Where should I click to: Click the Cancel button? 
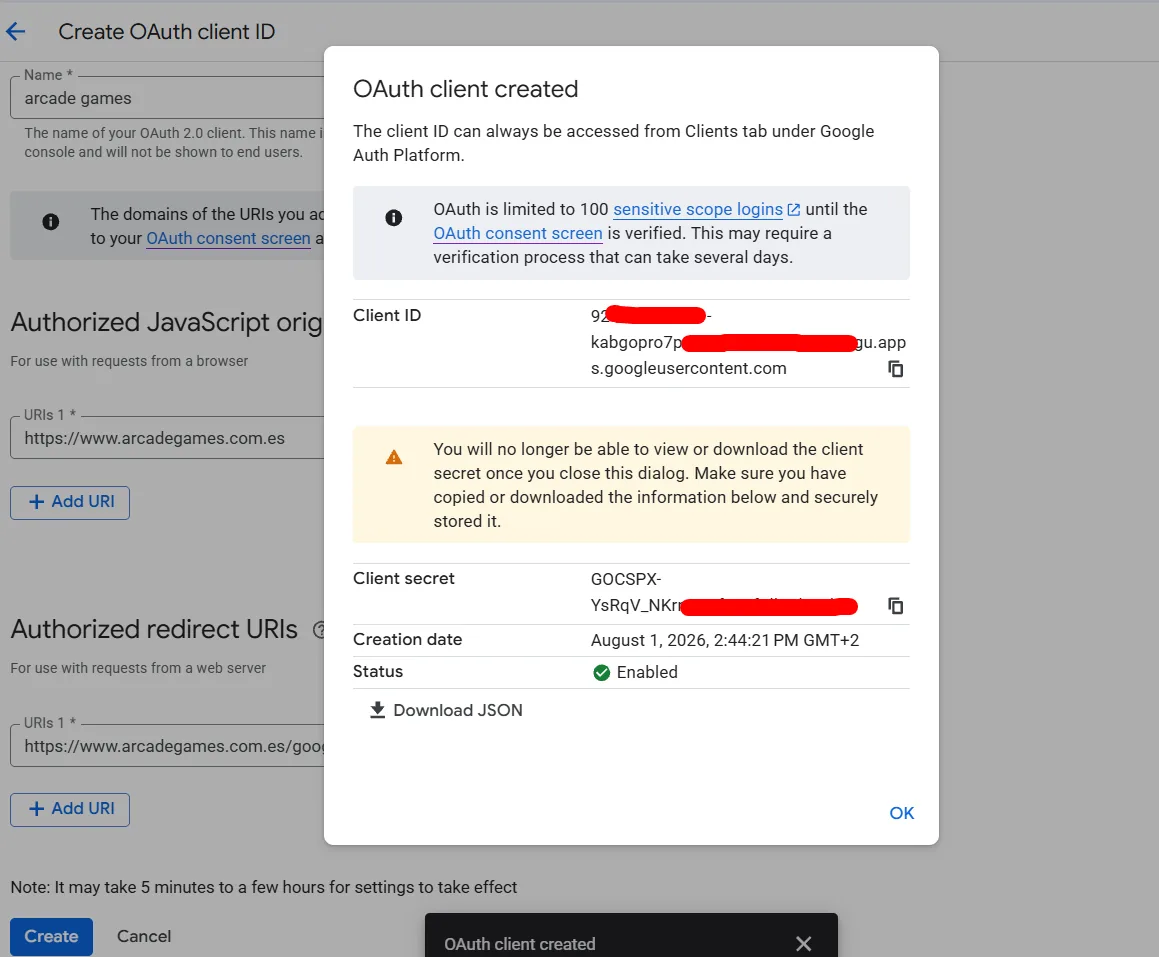click(144, 936)
